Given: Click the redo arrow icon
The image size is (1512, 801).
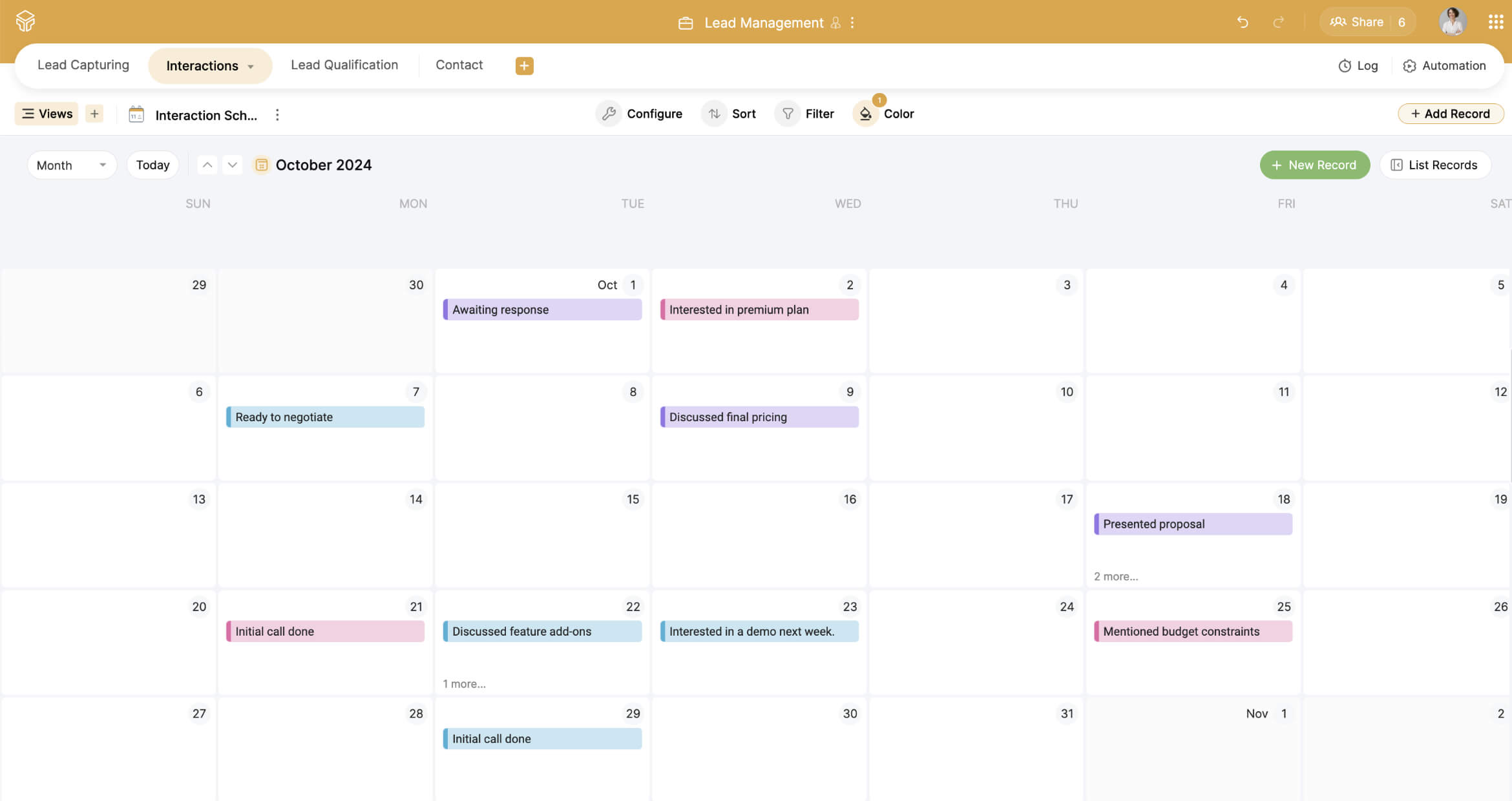Looking at the screenshot, I should click(1279, 21).
